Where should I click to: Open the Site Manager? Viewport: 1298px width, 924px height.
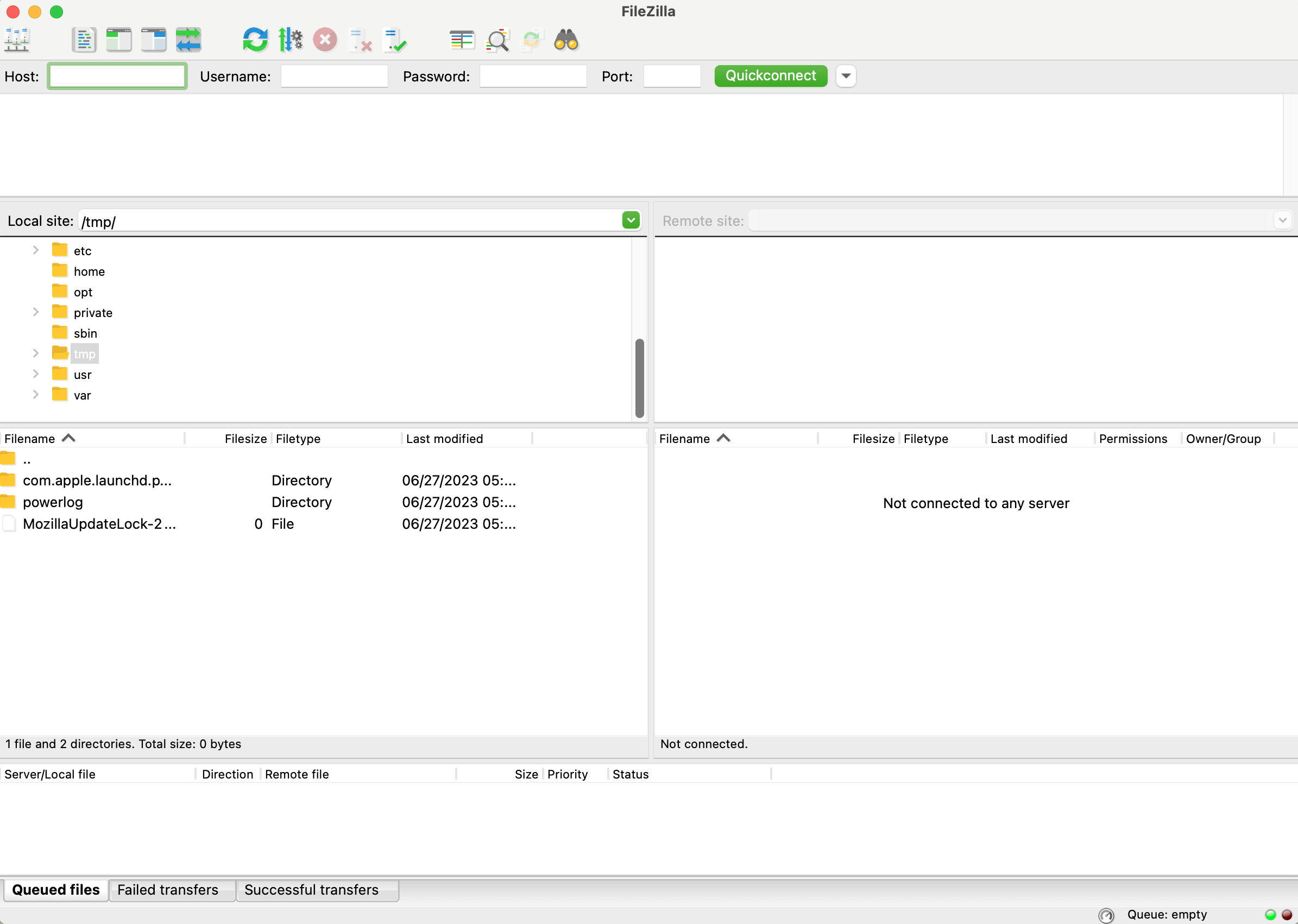(15, 40)
